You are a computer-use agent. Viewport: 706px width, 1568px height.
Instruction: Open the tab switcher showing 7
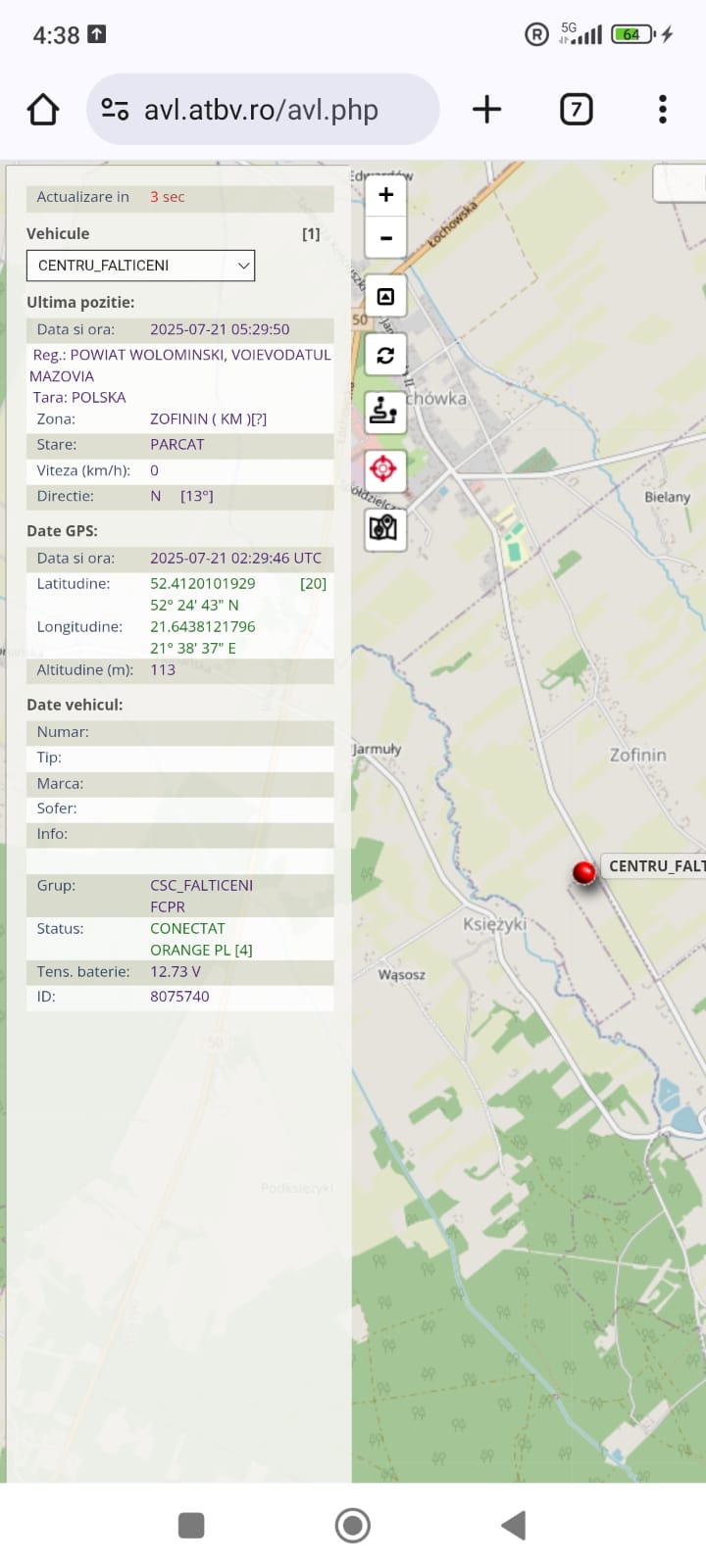click(x=577, y=109)
